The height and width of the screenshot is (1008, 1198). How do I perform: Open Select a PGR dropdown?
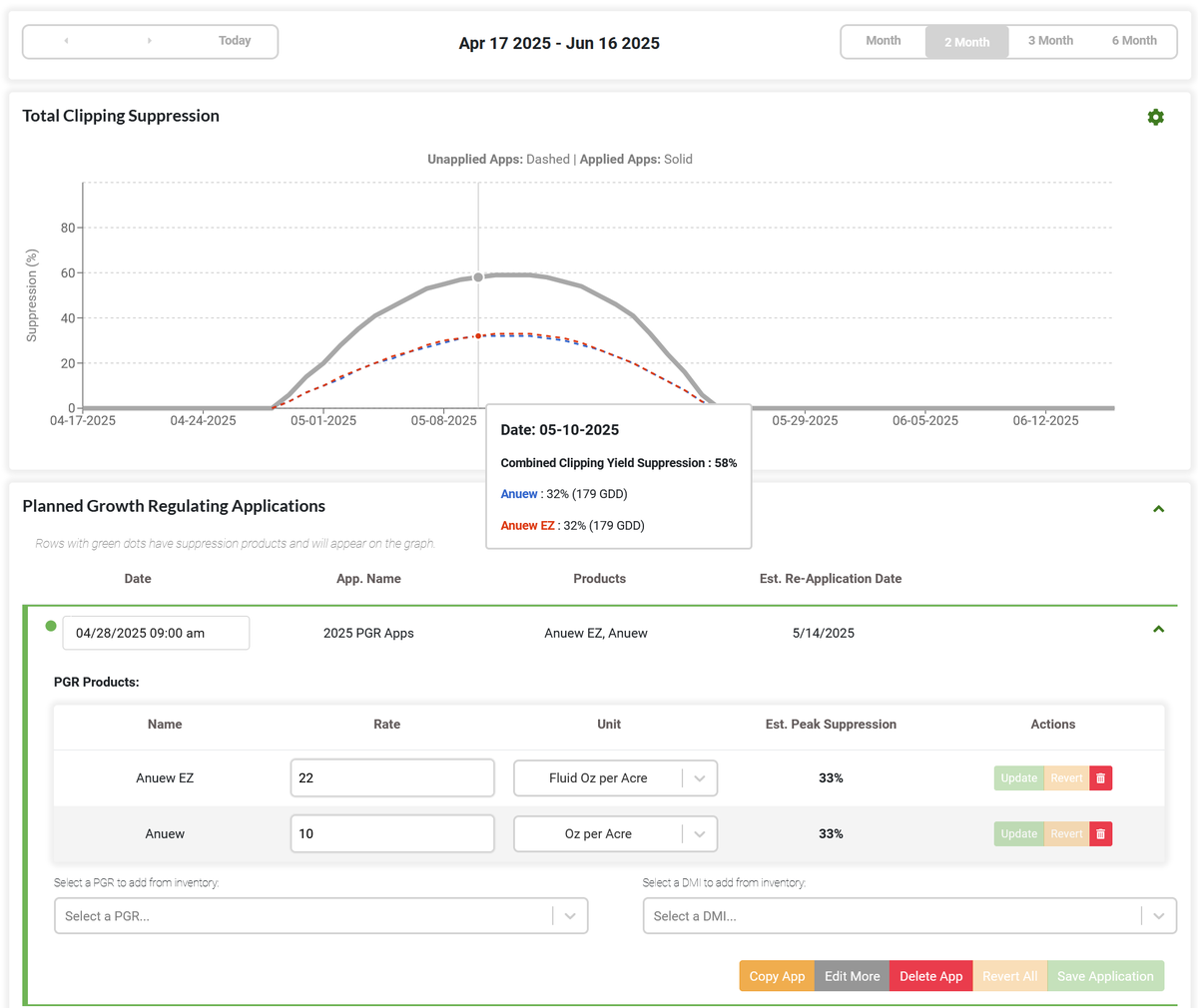point(320,916)
